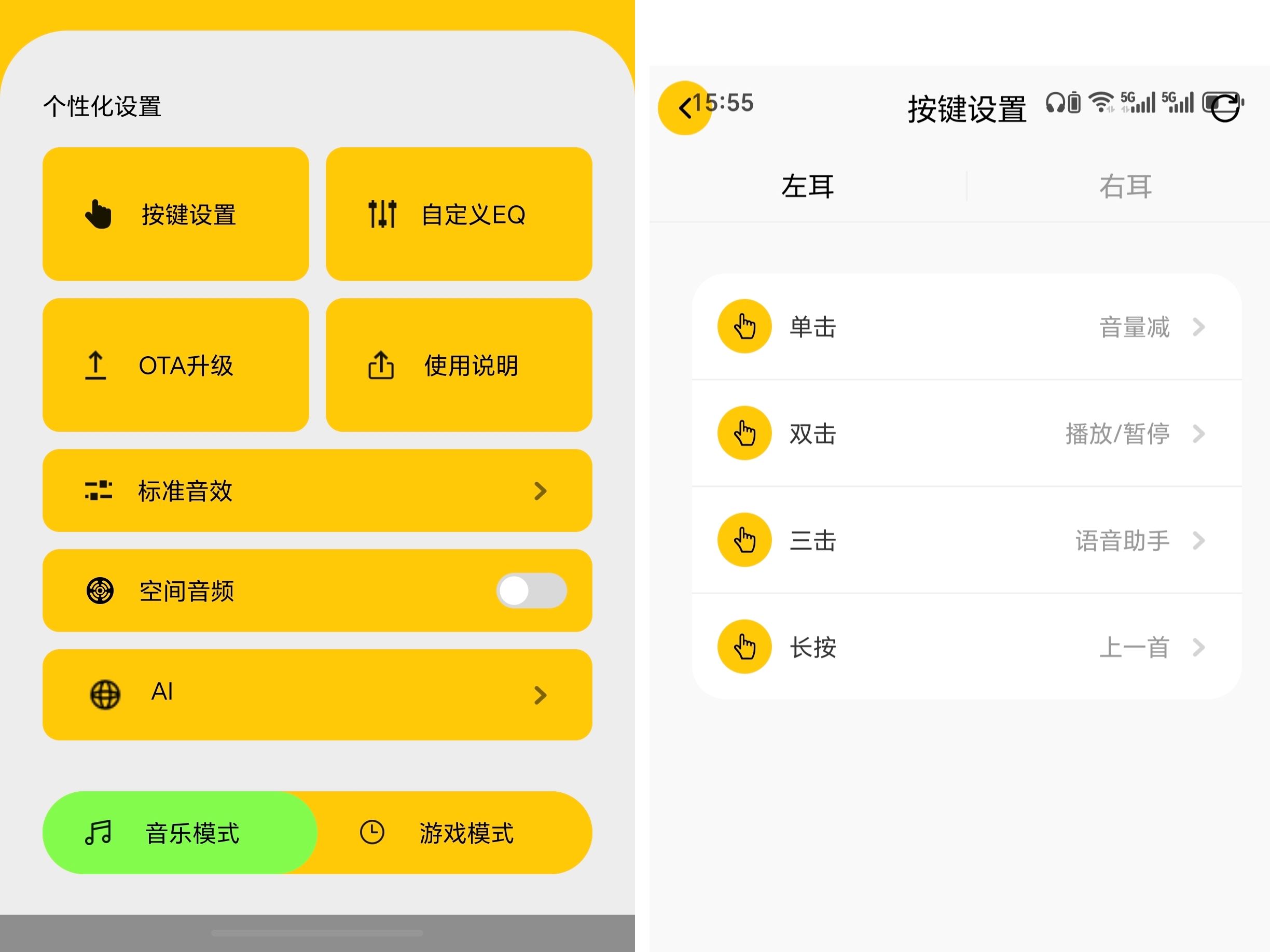Switch to 游戏模式
The height and width of the screenshot is (952, 1270).
(x=453, y=833)
